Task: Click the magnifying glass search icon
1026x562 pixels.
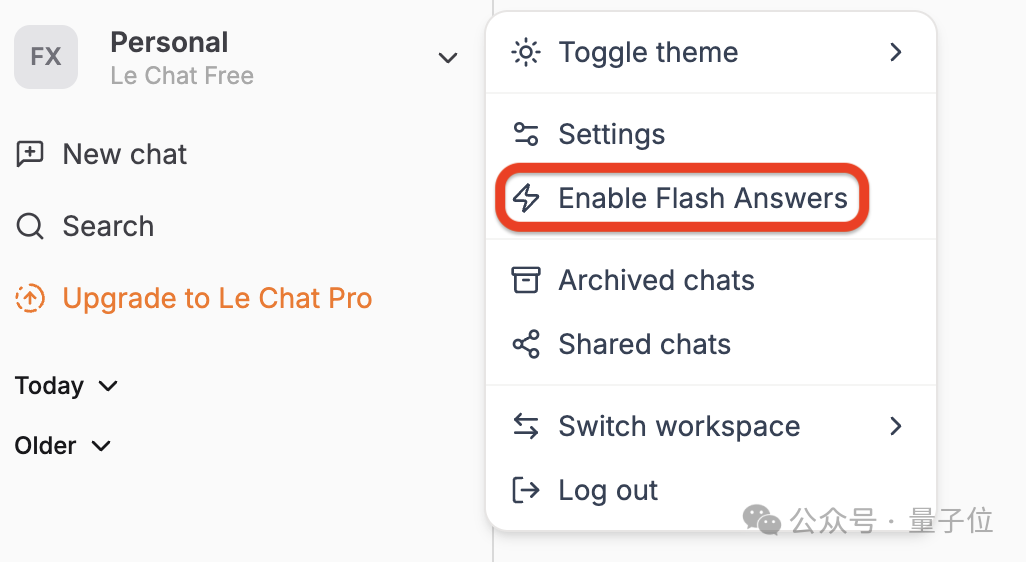Action: click(29, 226)
